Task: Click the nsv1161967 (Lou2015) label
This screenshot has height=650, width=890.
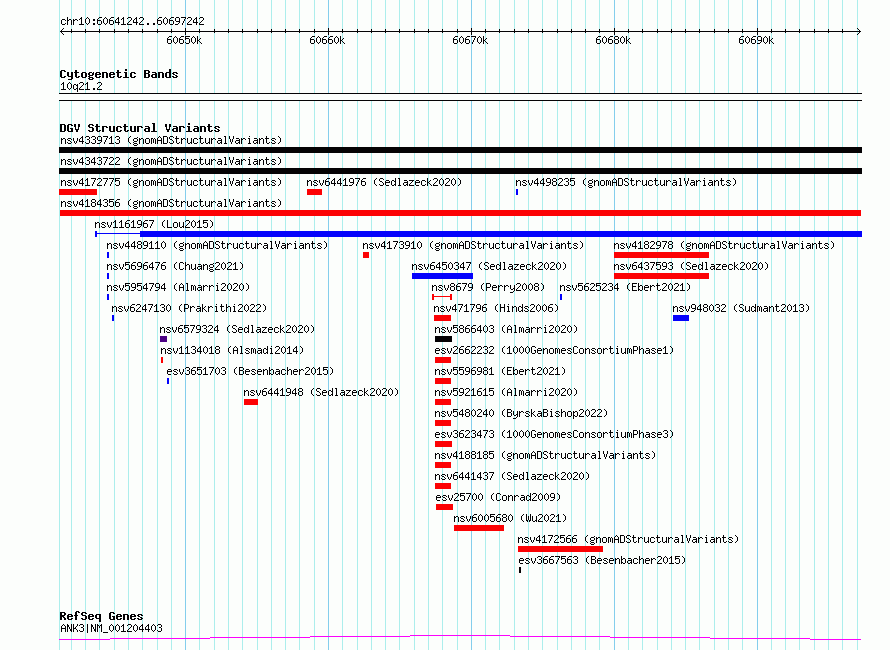Action: [x=154, y=224]
